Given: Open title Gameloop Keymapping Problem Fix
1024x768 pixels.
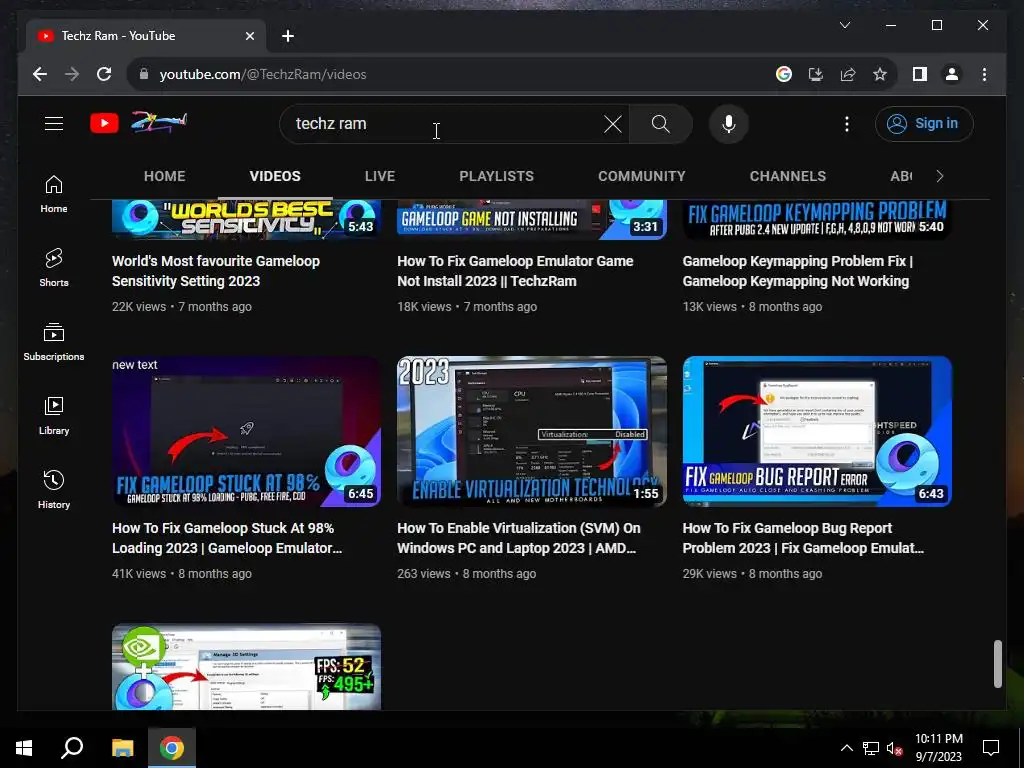Looking at the screenshot, I should pyautogui.click(x=797, y=271).
